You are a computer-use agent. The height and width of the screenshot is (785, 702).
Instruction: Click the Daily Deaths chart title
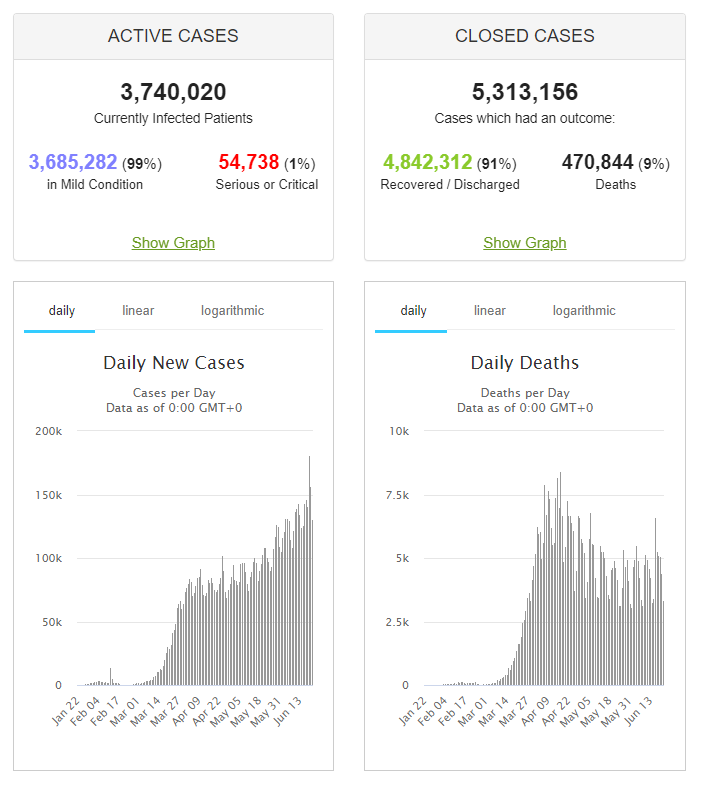coord(524,362)
